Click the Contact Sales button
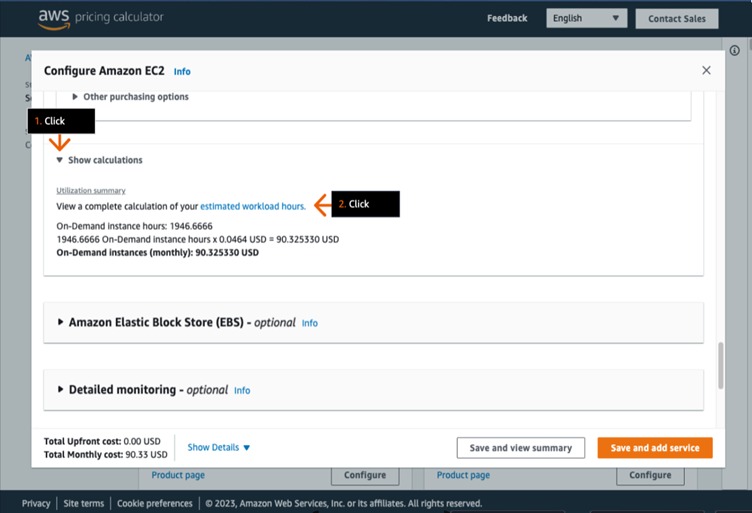The height and width of the screenshot is (513, 752). [676, 18]
